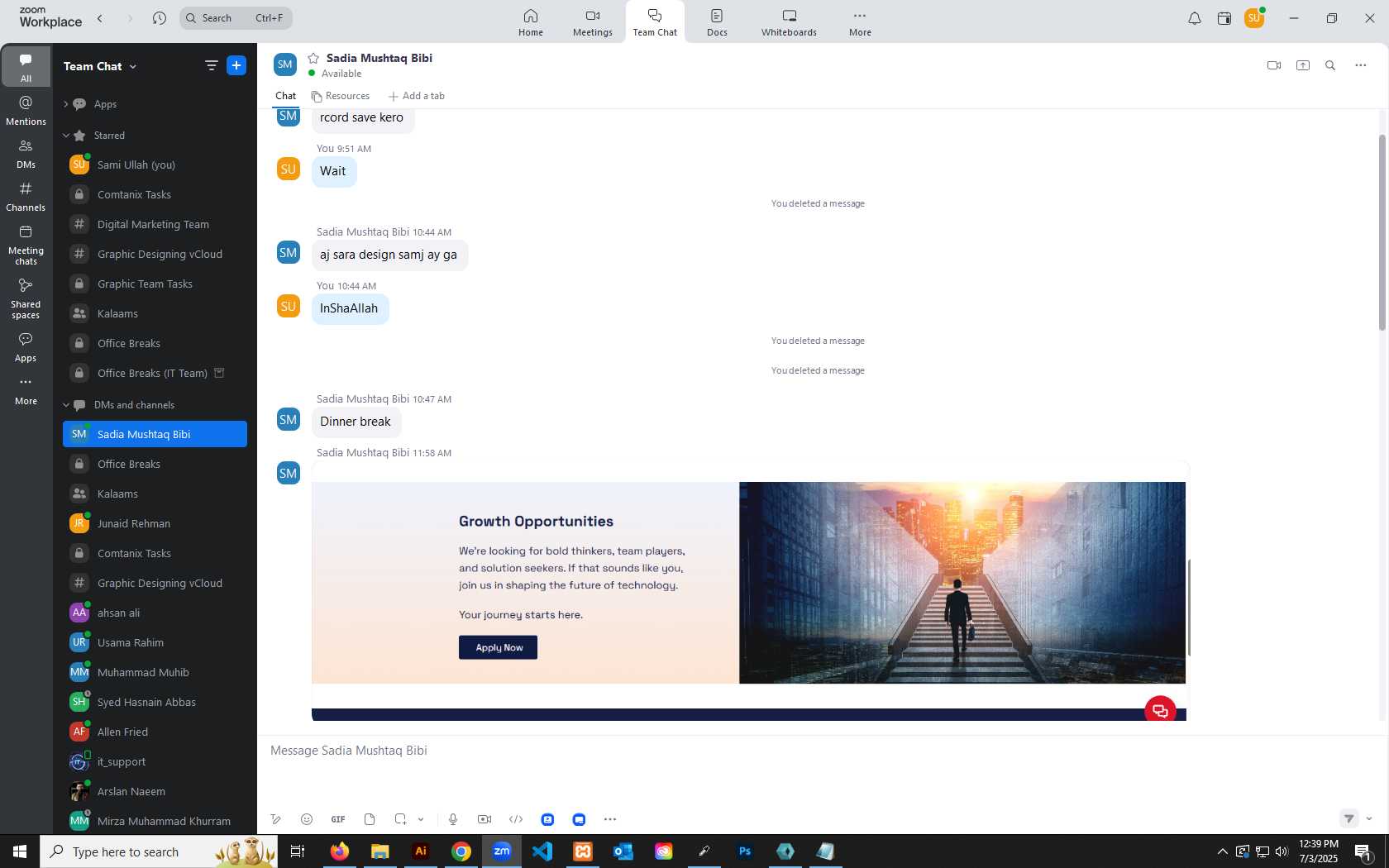Open the Channels sidebar view
Image resolution: width=1389 pixels, height=868 pixels.
pos(26,197)
